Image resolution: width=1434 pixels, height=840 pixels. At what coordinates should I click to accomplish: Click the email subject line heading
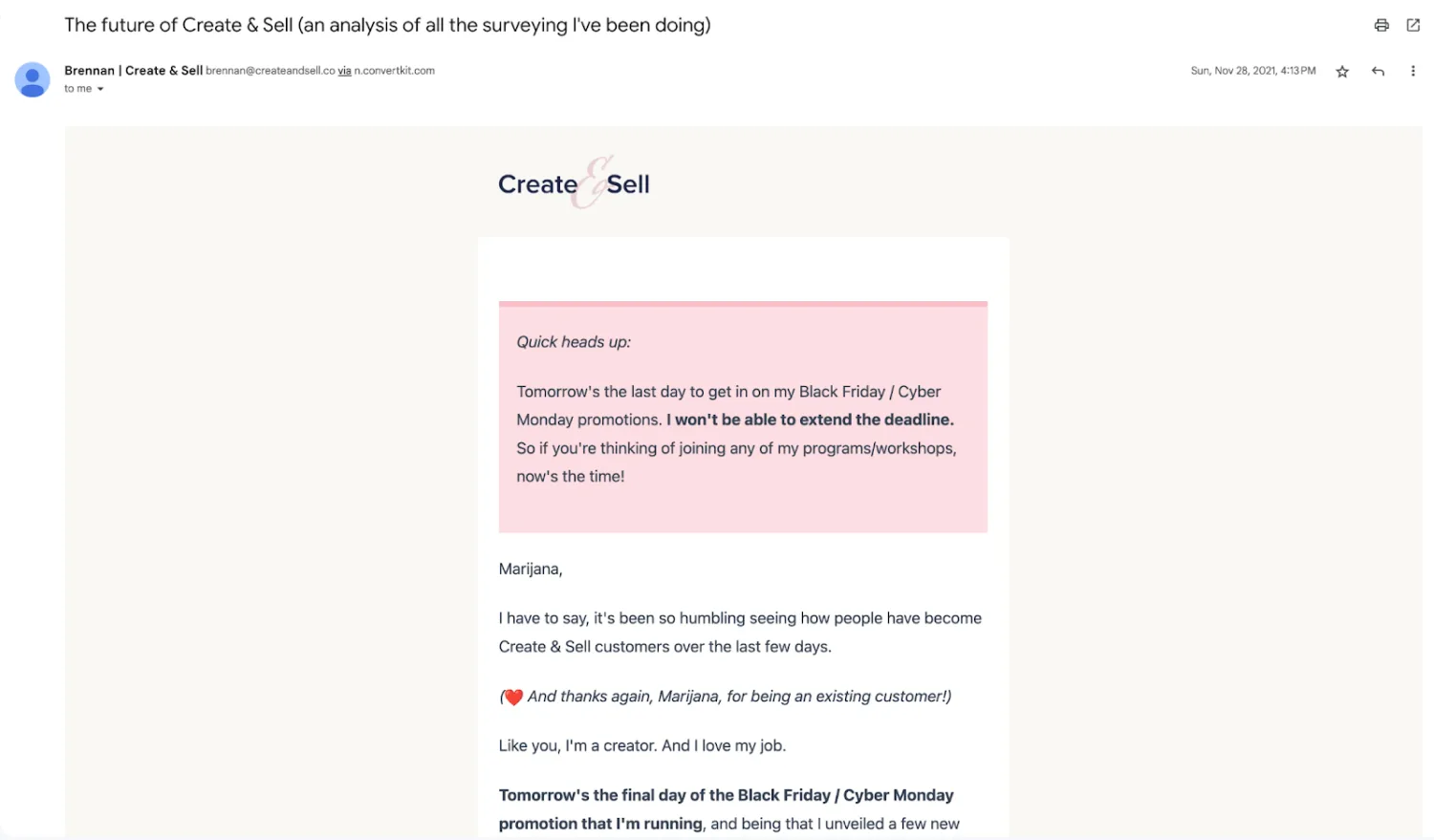(387, 26)
